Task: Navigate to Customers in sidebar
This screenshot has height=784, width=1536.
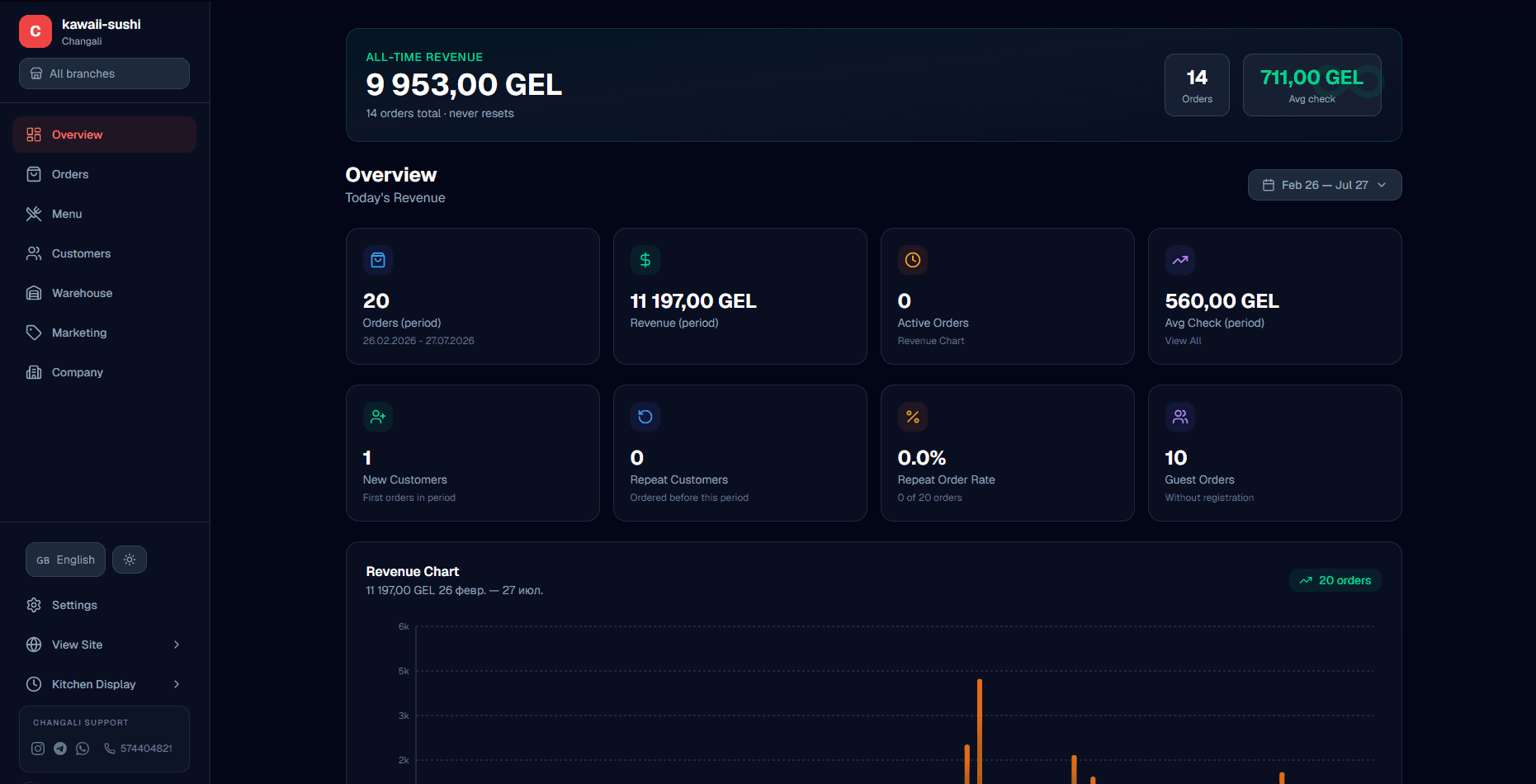Action: tap(104, 253)
